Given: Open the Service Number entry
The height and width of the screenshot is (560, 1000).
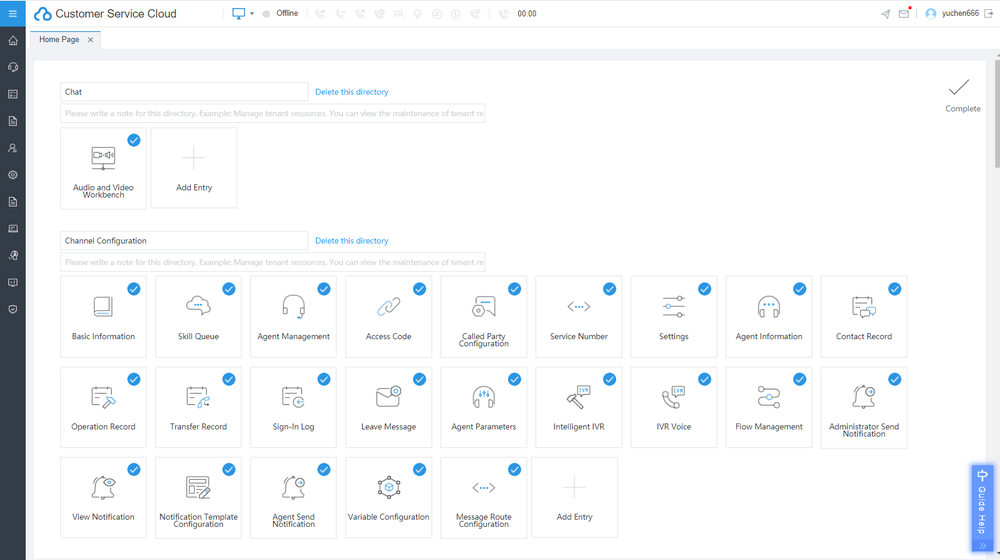Looking at the screenshot, I should (578, 317).
